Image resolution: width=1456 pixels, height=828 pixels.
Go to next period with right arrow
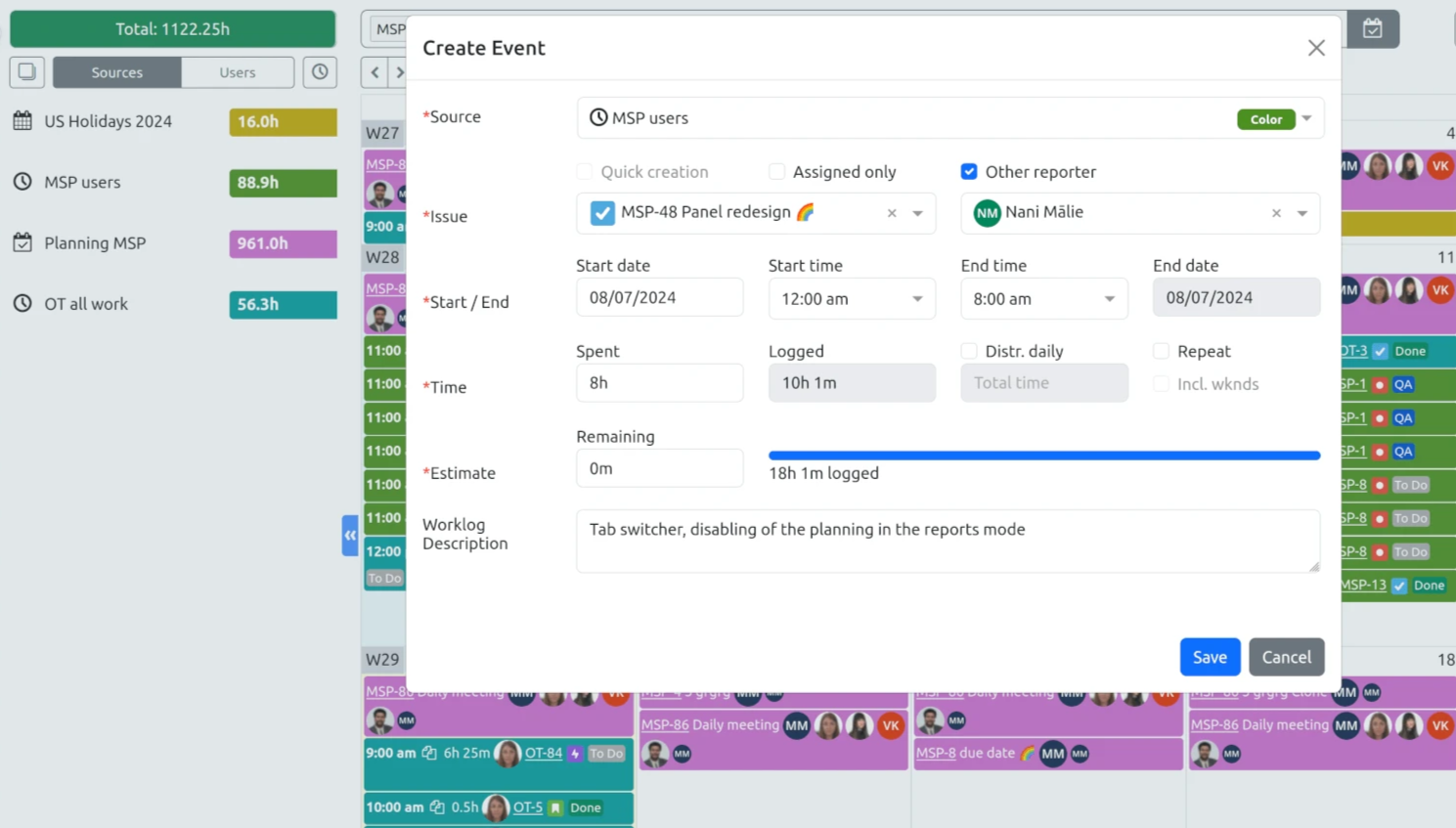(399, 72)
